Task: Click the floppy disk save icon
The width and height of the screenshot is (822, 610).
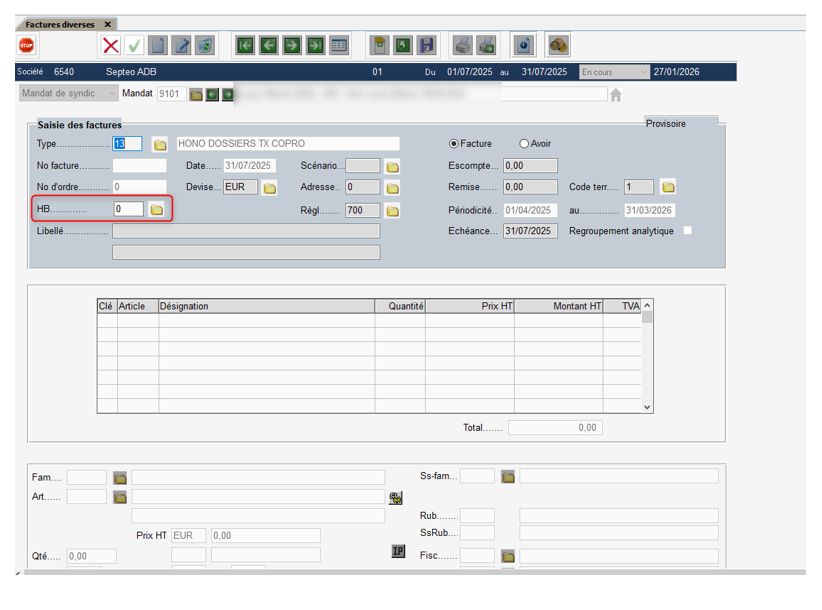Action: (426, 45)
